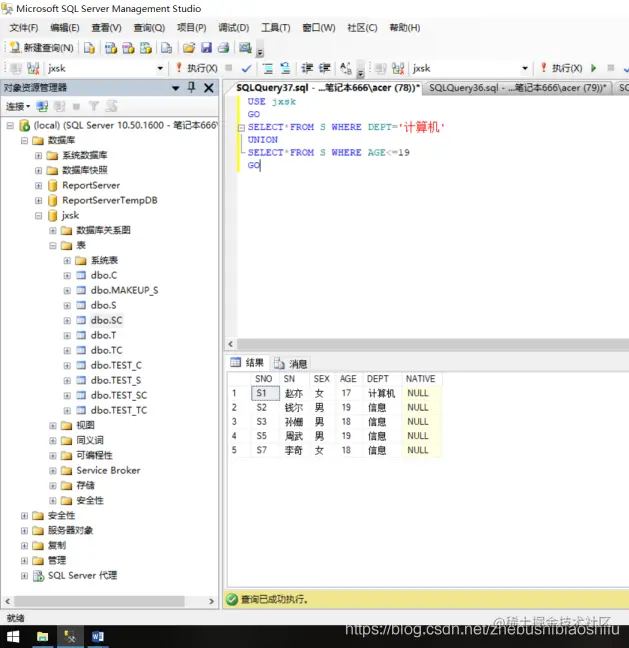Click the Parse checkmark icon
Screen dimensions: 629x648
point(246,69)
